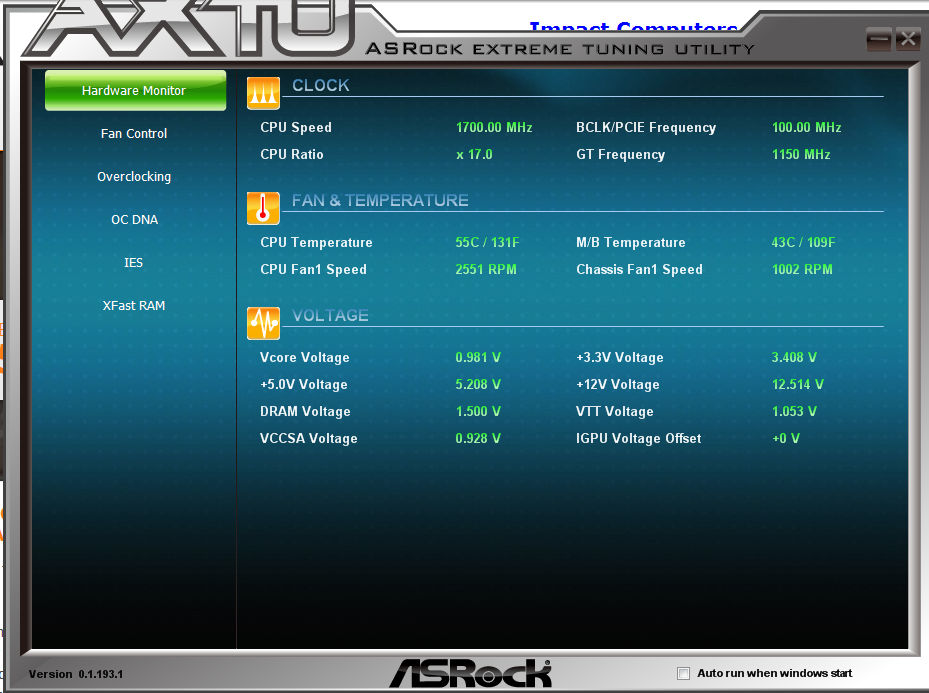This screenshot has height=693, width=929.
Task: Close the AXTU utility window
Action: tap(907, 40)
